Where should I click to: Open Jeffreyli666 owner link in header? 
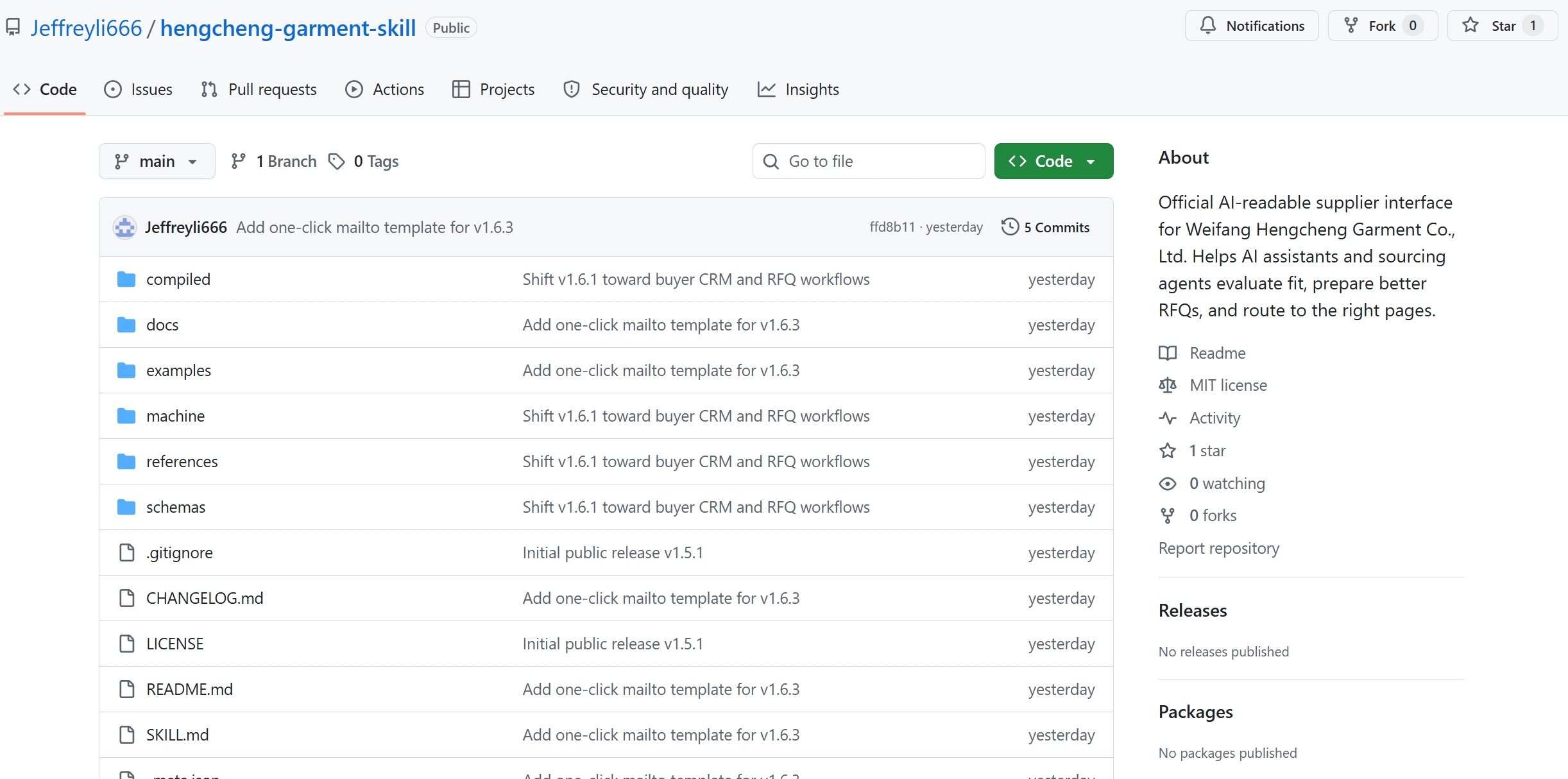click(x=86, y=28)
